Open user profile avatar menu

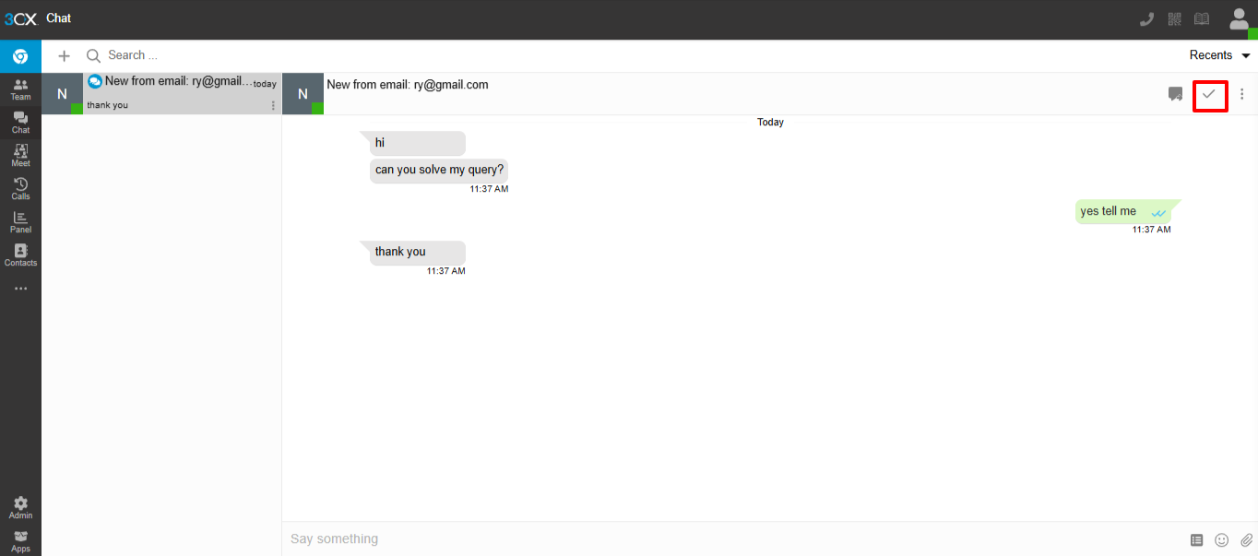coord(1239,19)
